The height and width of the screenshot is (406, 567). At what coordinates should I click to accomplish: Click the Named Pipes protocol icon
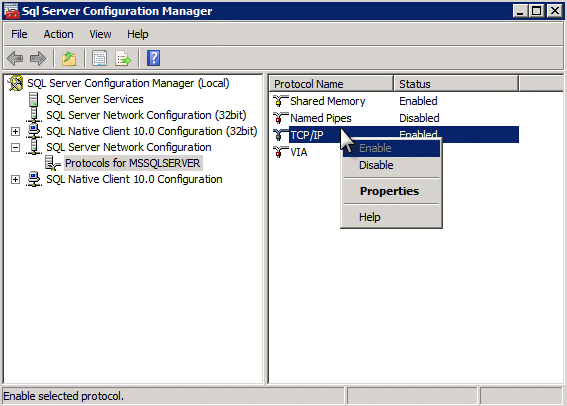[280, 118]
